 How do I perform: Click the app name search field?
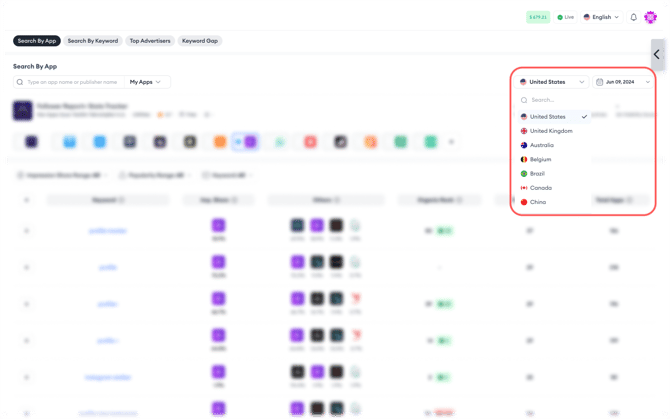pos(70,82)
